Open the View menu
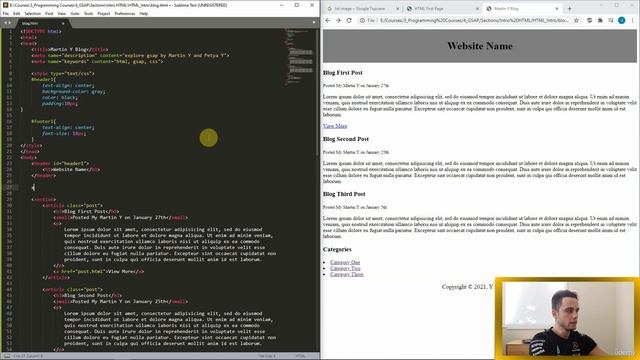Image resolution: width=640 pixels, height=360 pixels. [62, 13]
